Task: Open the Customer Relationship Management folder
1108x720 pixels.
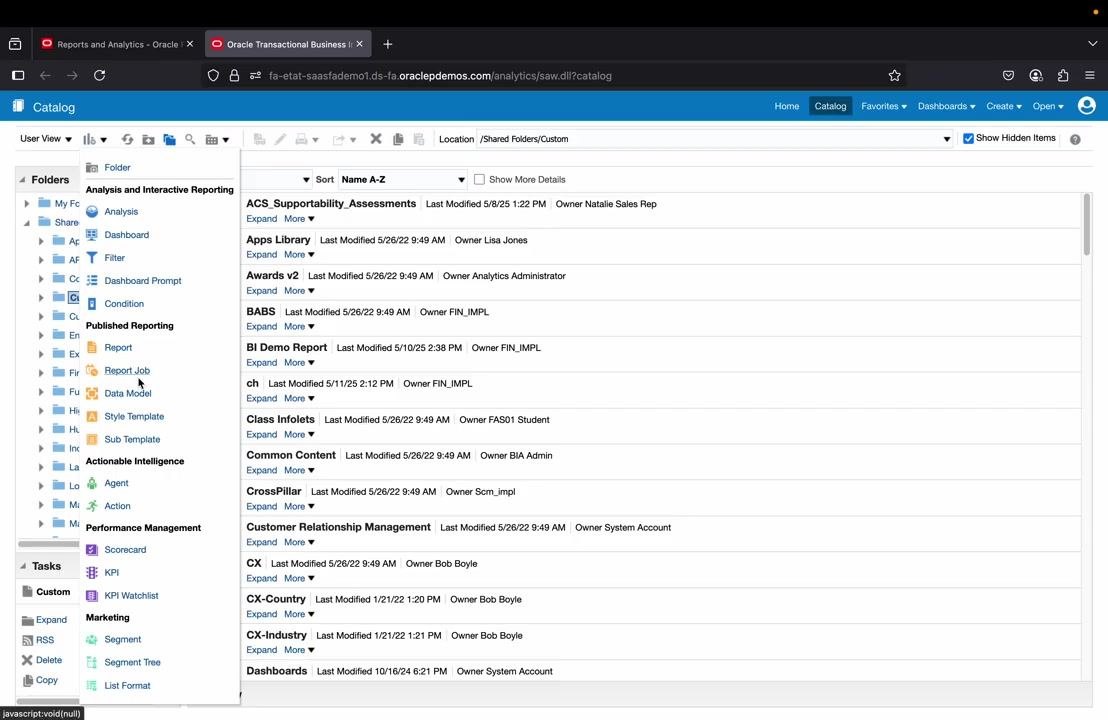Action: pos(338,527)
